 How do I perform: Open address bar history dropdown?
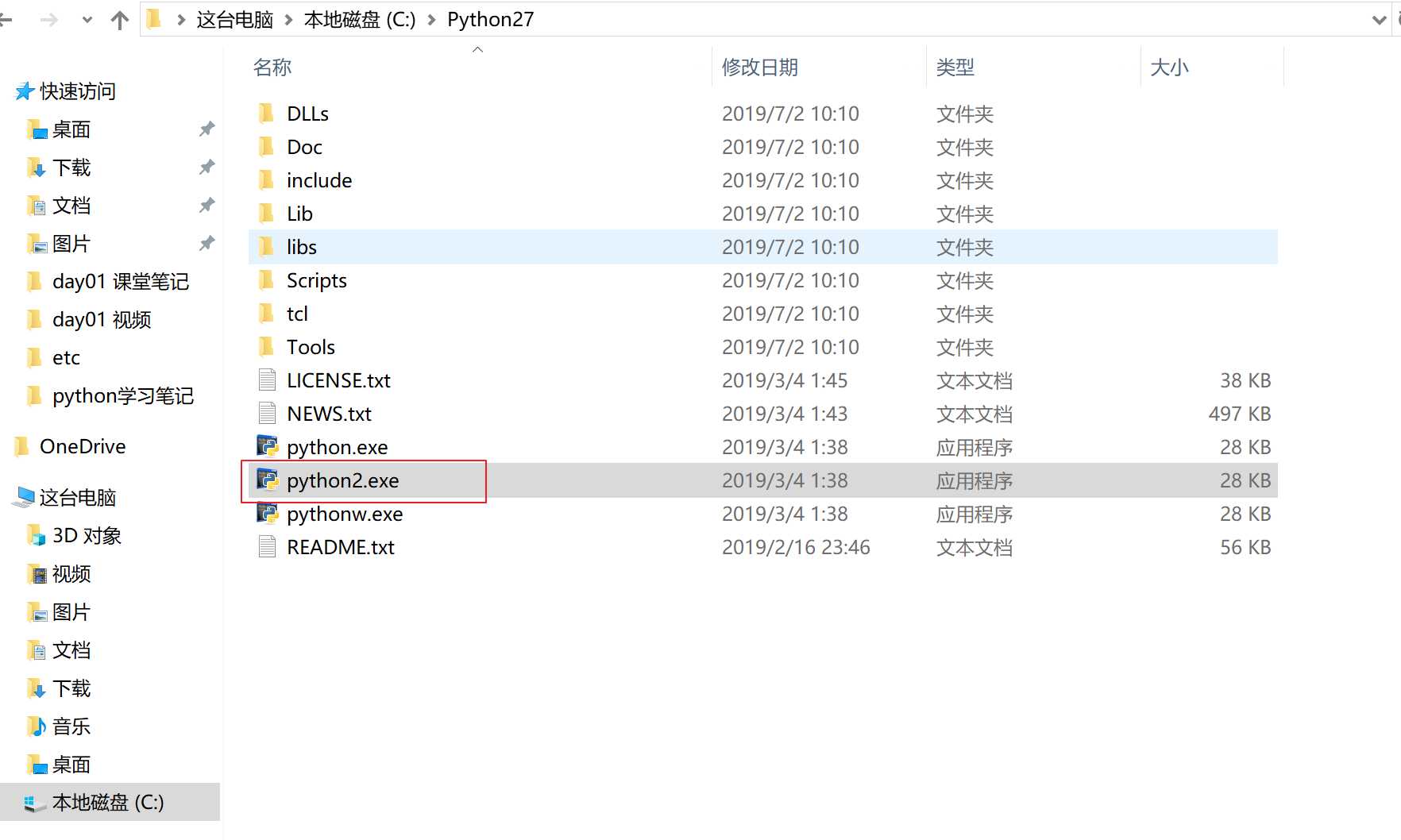click(1380, 20)
